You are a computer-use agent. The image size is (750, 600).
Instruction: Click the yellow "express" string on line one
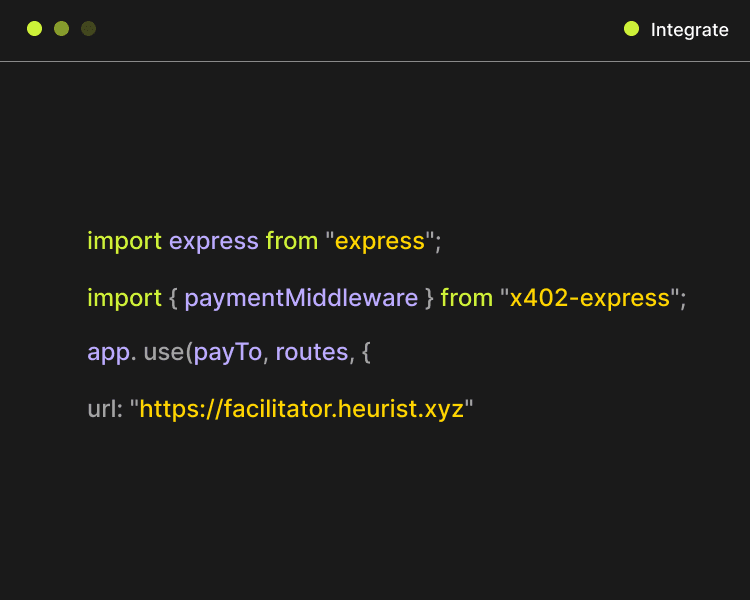click(x=380, y=241)
